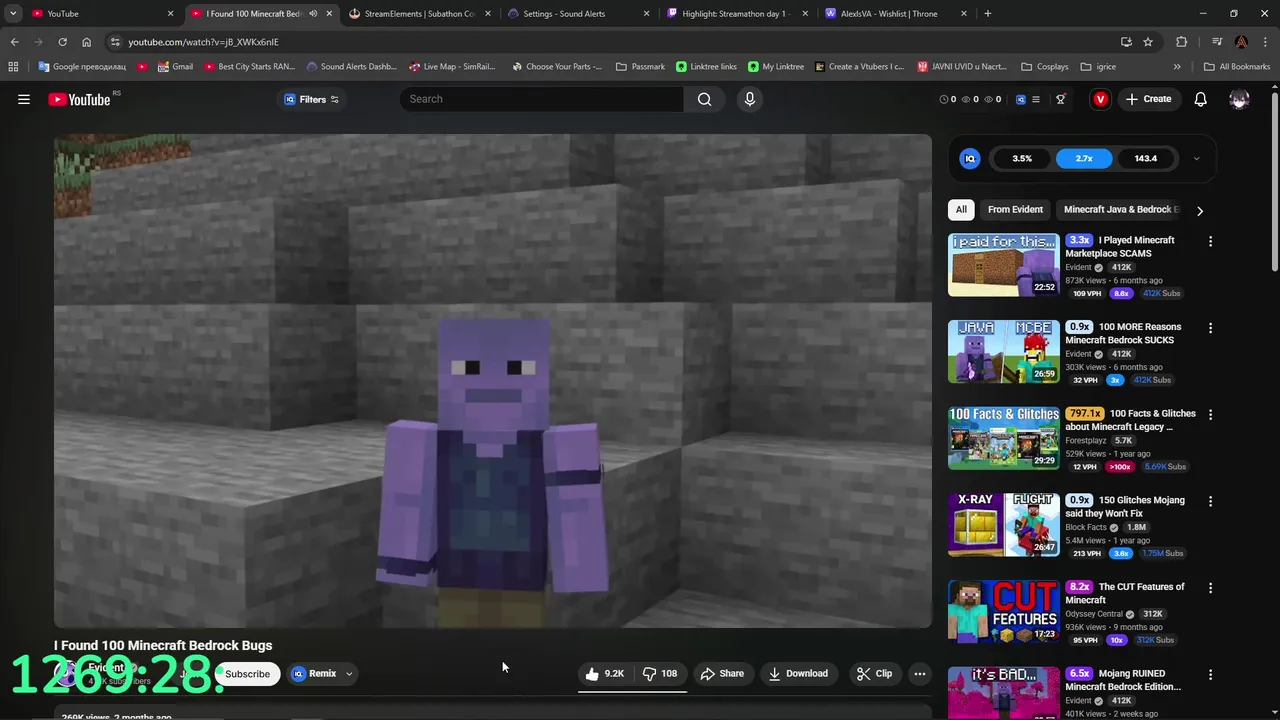Image resolution: width=1280 pixels, height=720 pixels.
Task: Open the My Linktree bookmark
Action: [x=775, y=67]
